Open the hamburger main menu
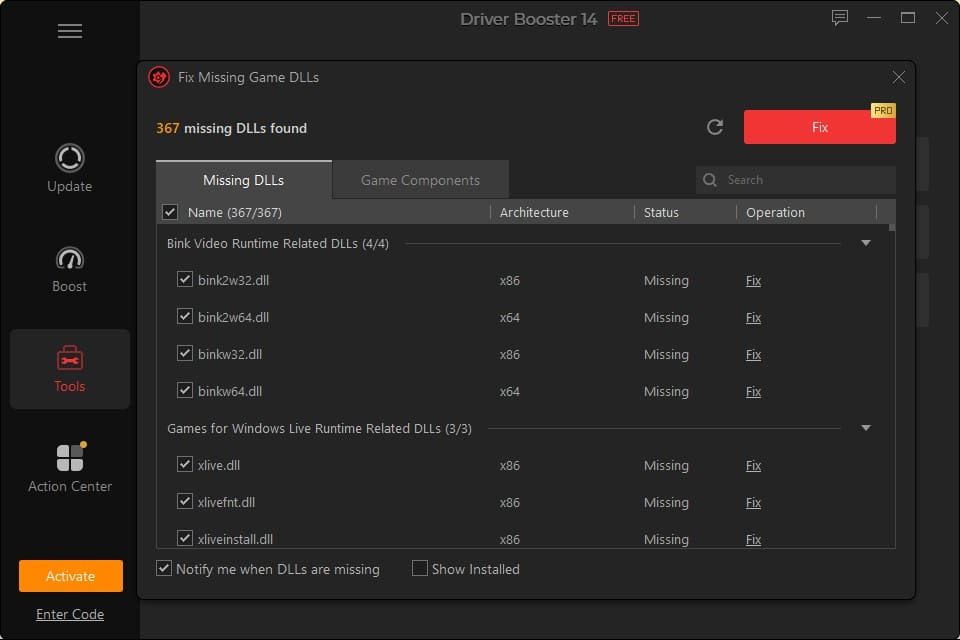This screenshot has height=640, width=960. pos(70,31)
